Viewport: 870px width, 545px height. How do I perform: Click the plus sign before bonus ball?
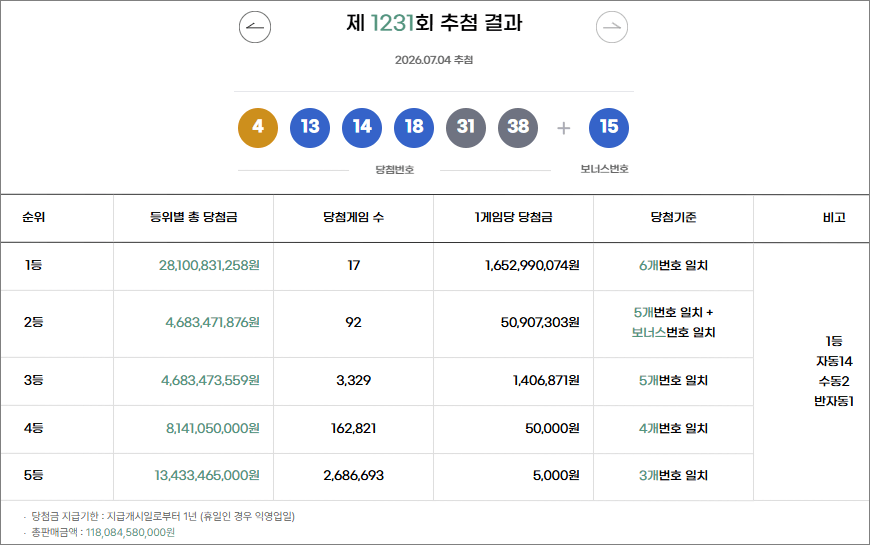click(x=563, y=128)
